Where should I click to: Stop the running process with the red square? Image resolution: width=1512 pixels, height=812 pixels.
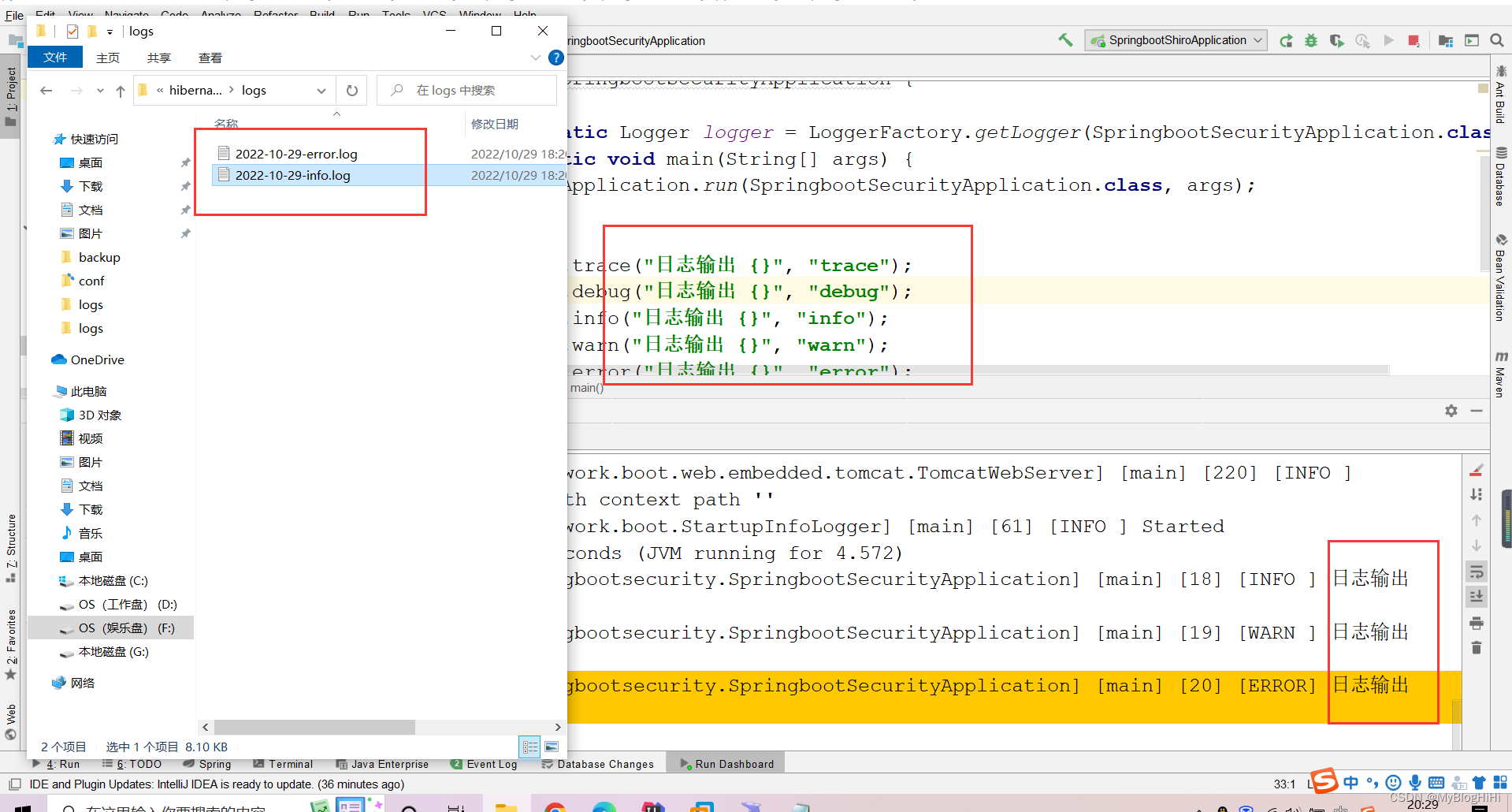click(x=1414, y=40)
